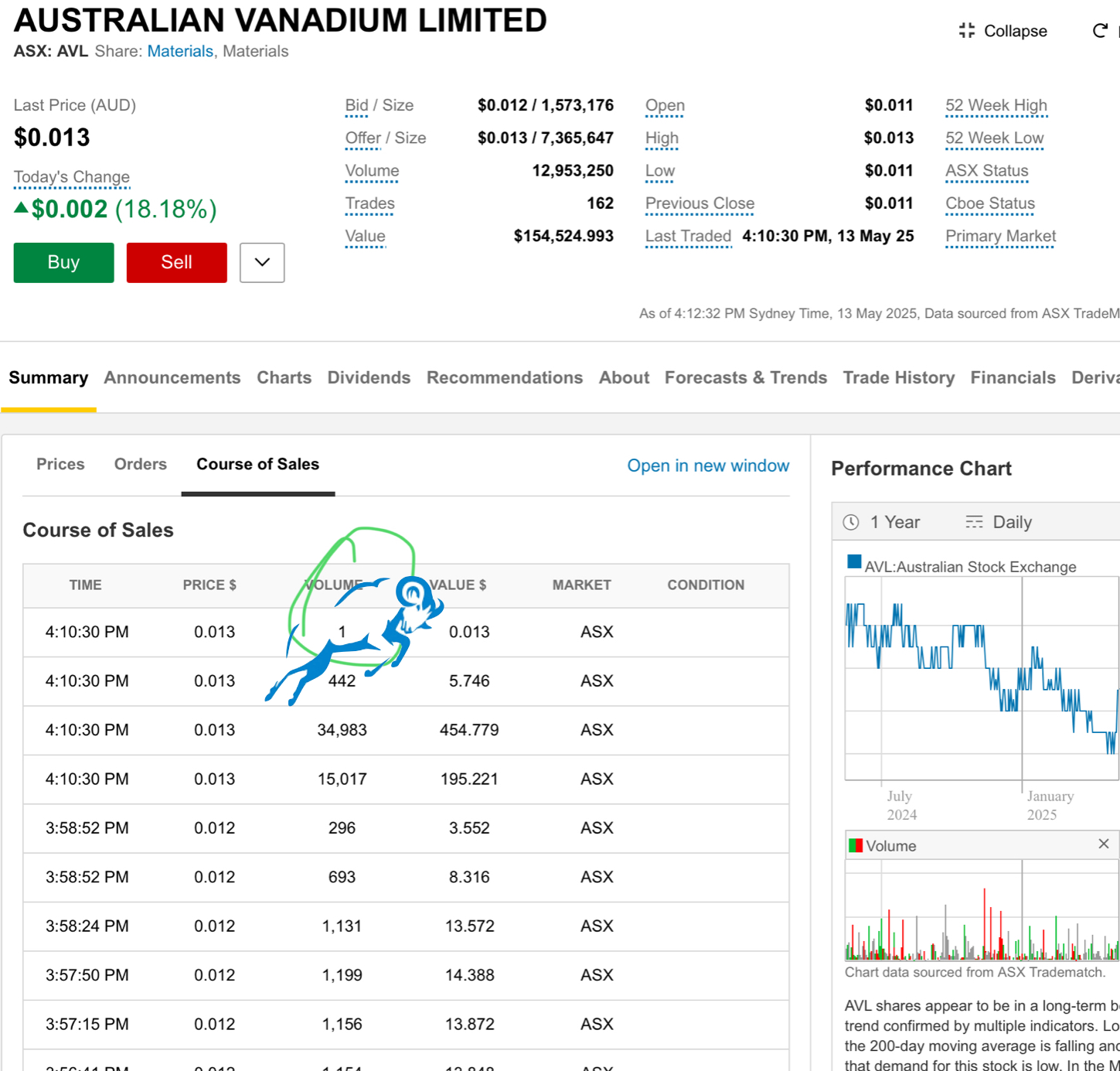Click the 454.779 value cell
The image size is (1120, 1071).
pyautogui.click(x=469, y=730)
